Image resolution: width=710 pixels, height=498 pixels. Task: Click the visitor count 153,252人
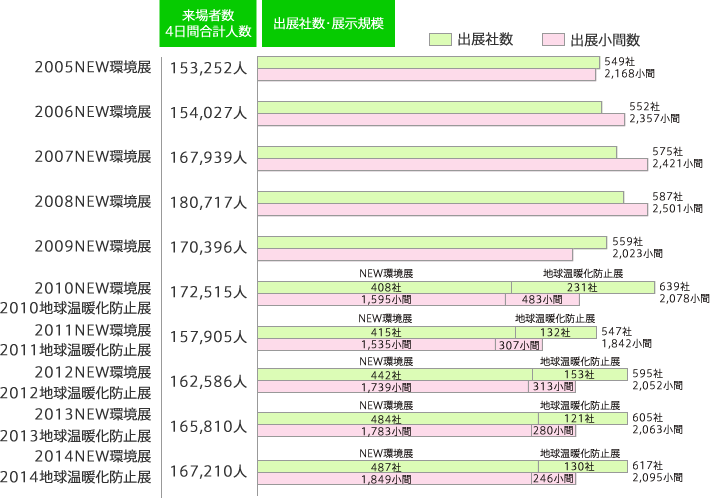pos(208,68)
